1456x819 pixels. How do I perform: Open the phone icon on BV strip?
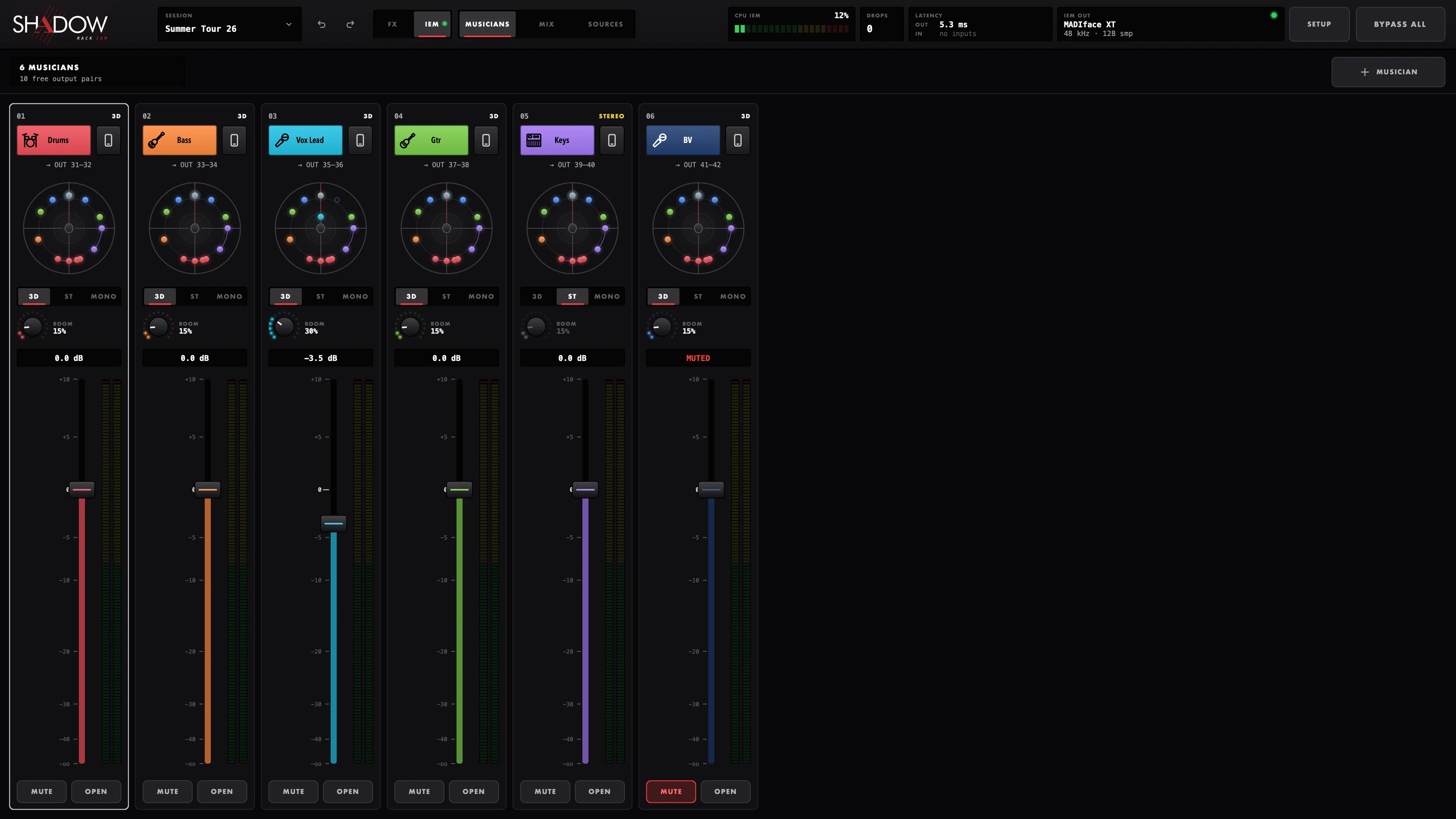[x=737, y=140]
